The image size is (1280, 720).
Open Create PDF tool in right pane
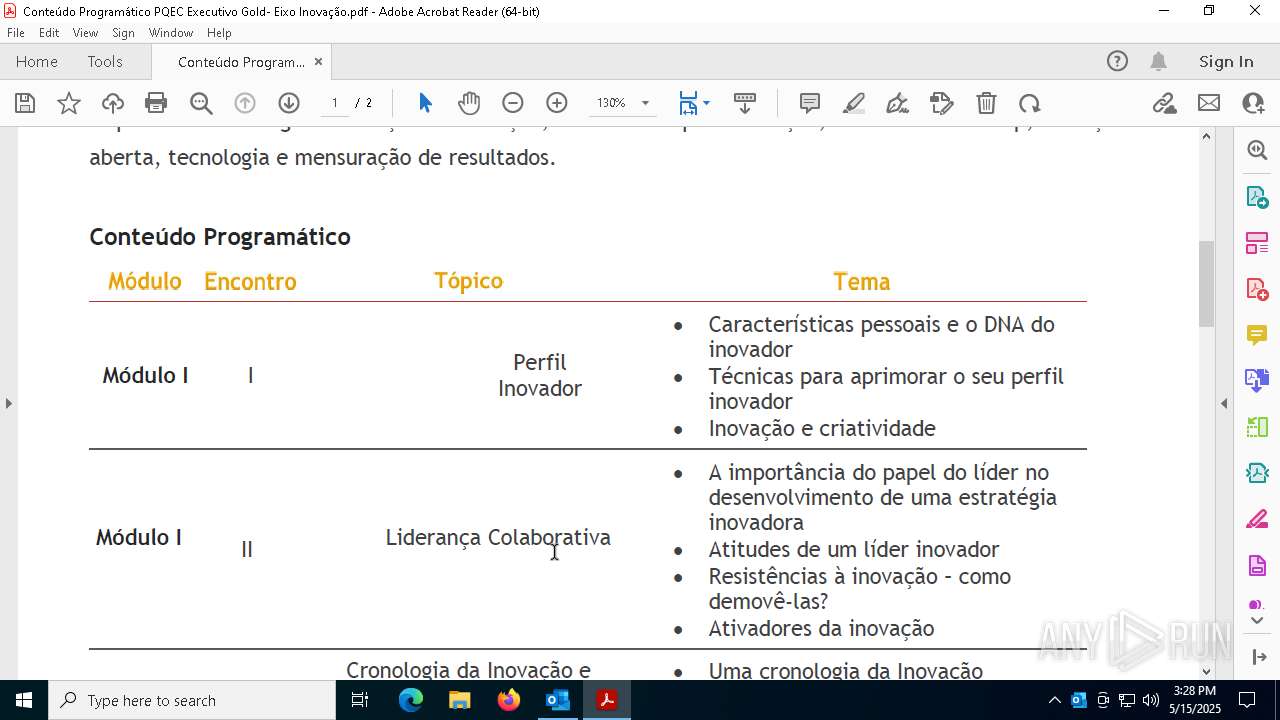click(x=1257, y=288)
